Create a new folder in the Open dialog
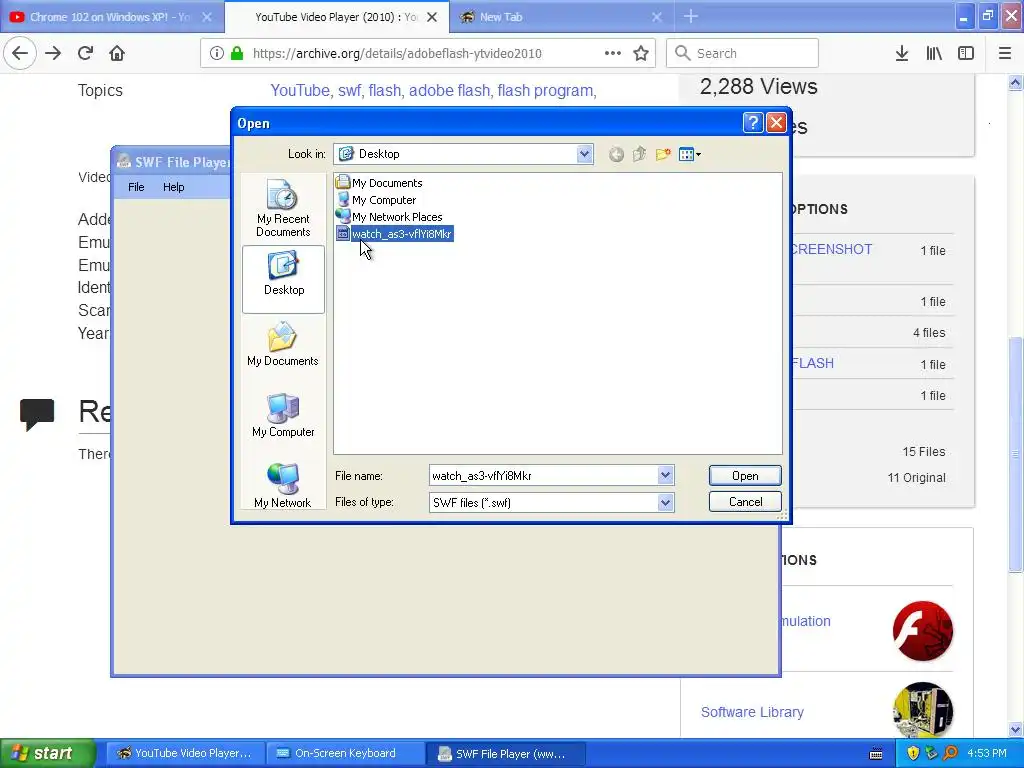Image resolution: width=1024 pixels, height=768 pixels. pyautogui.click(x=663, y=154)
